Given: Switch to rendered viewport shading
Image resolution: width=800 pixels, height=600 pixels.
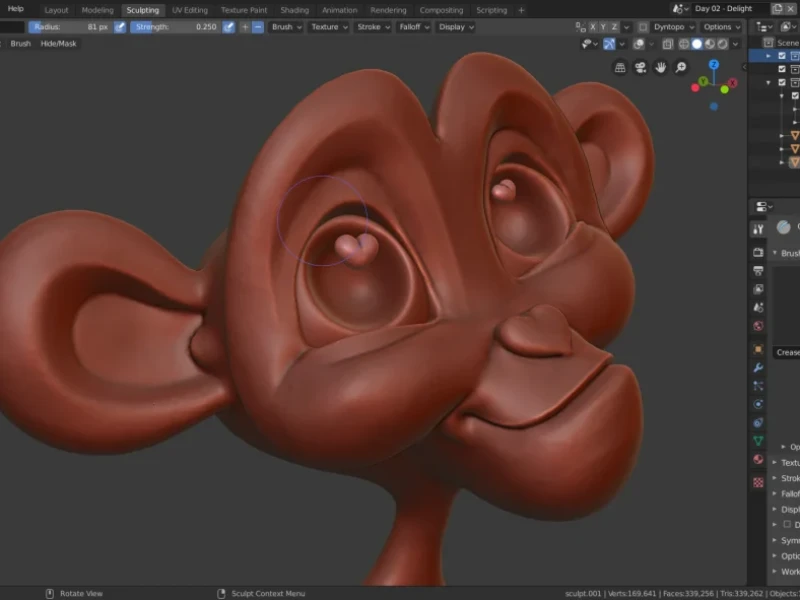Looking at the screenshot, I should (722, 44).
